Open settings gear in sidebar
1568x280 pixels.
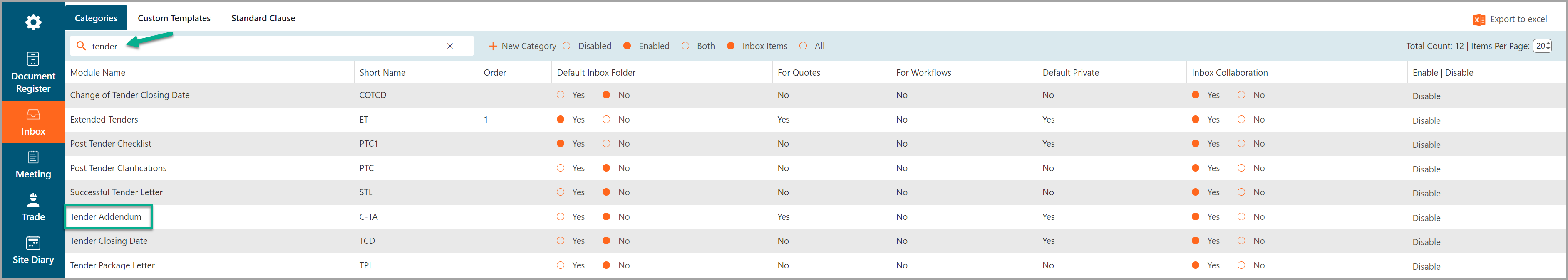click(x=33, y=23)
